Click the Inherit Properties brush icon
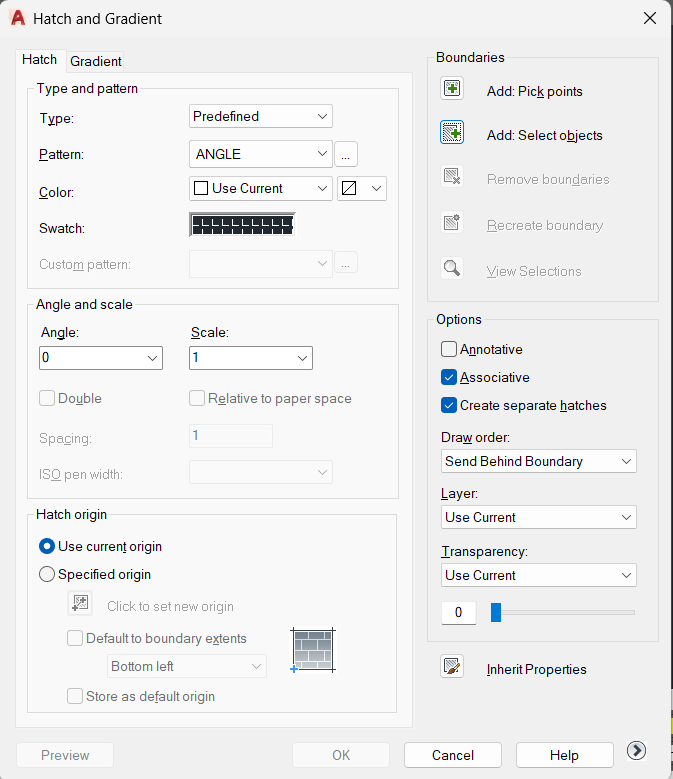The width and height of the screenshot is (673, 779). (x=451, y=667)
